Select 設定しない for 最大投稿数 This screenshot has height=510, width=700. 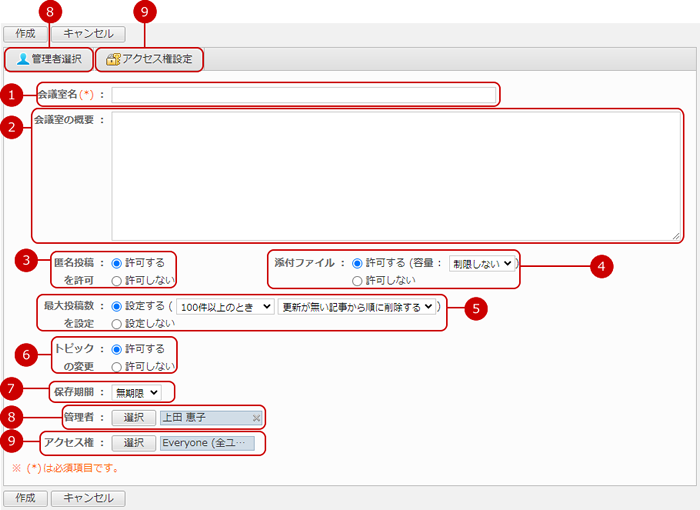pos(117,324)
